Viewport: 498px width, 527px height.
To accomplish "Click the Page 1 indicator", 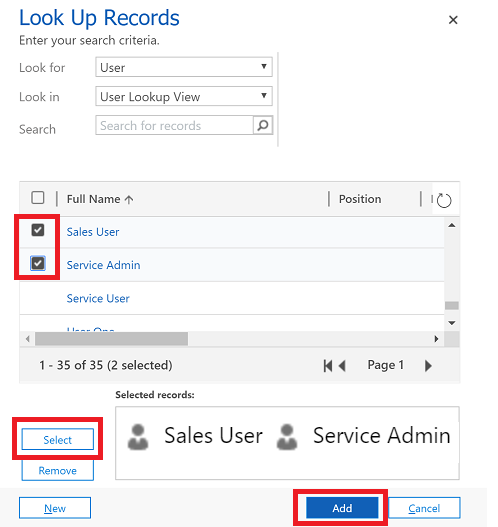I will point(385,365).
